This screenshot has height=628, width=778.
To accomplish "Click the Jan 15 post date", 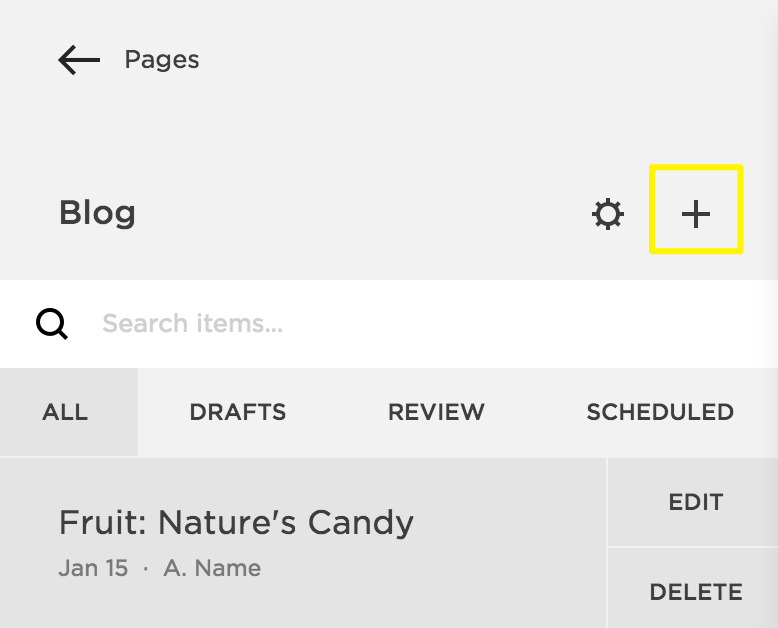I will pos(93,568).
